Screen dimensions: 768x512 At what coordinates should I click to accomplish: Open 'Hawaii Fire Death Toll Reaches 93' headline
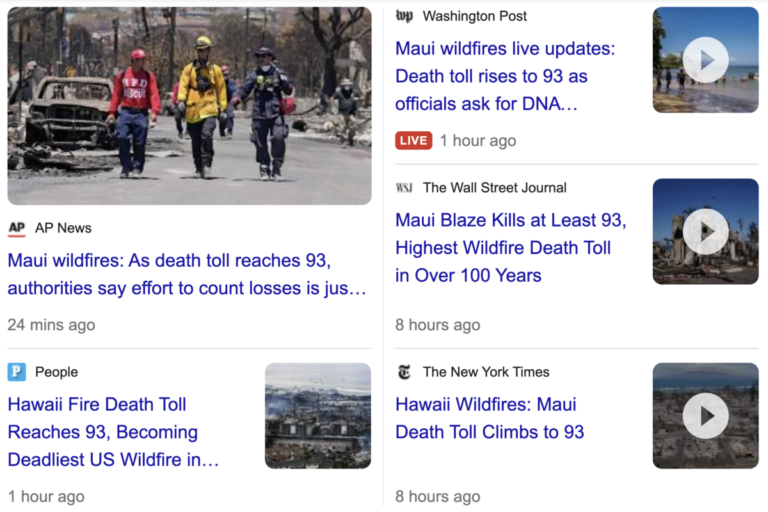tap(113, 432)
